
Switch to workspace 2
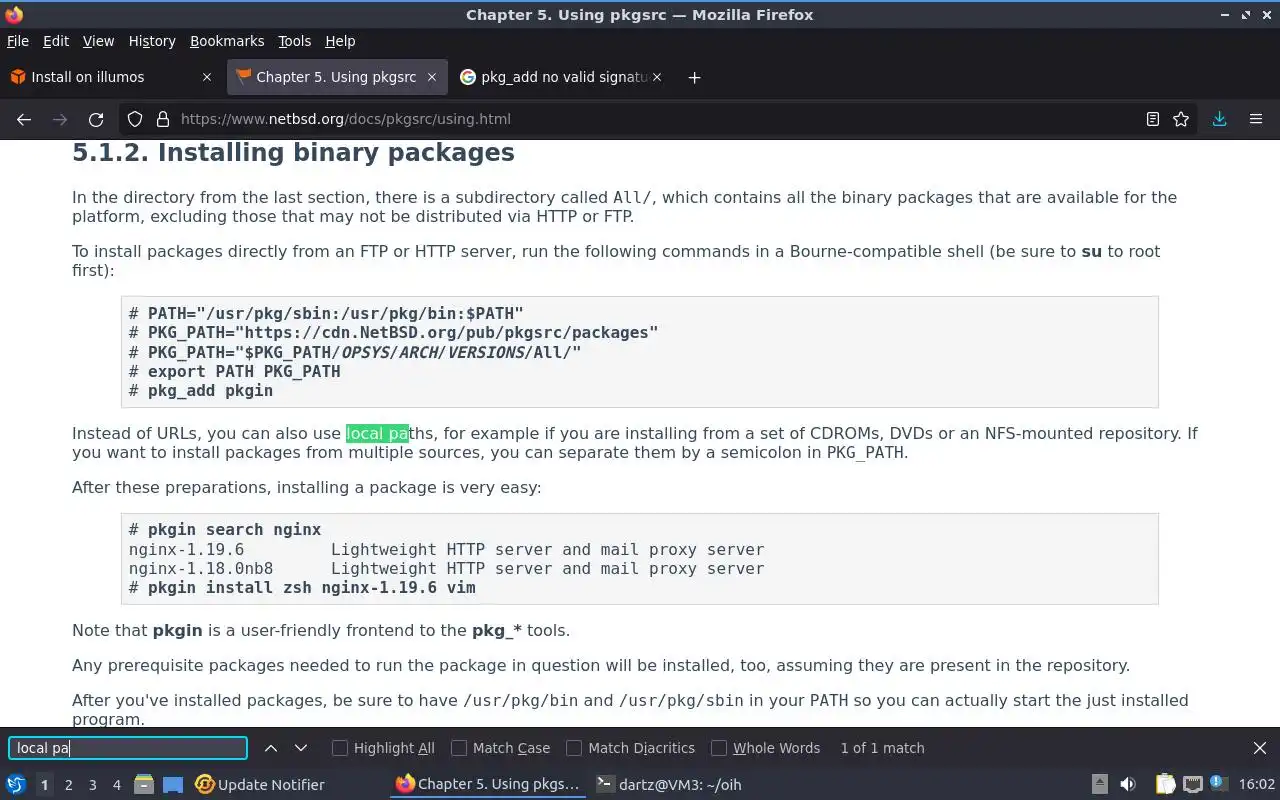(x=68, y=785)
